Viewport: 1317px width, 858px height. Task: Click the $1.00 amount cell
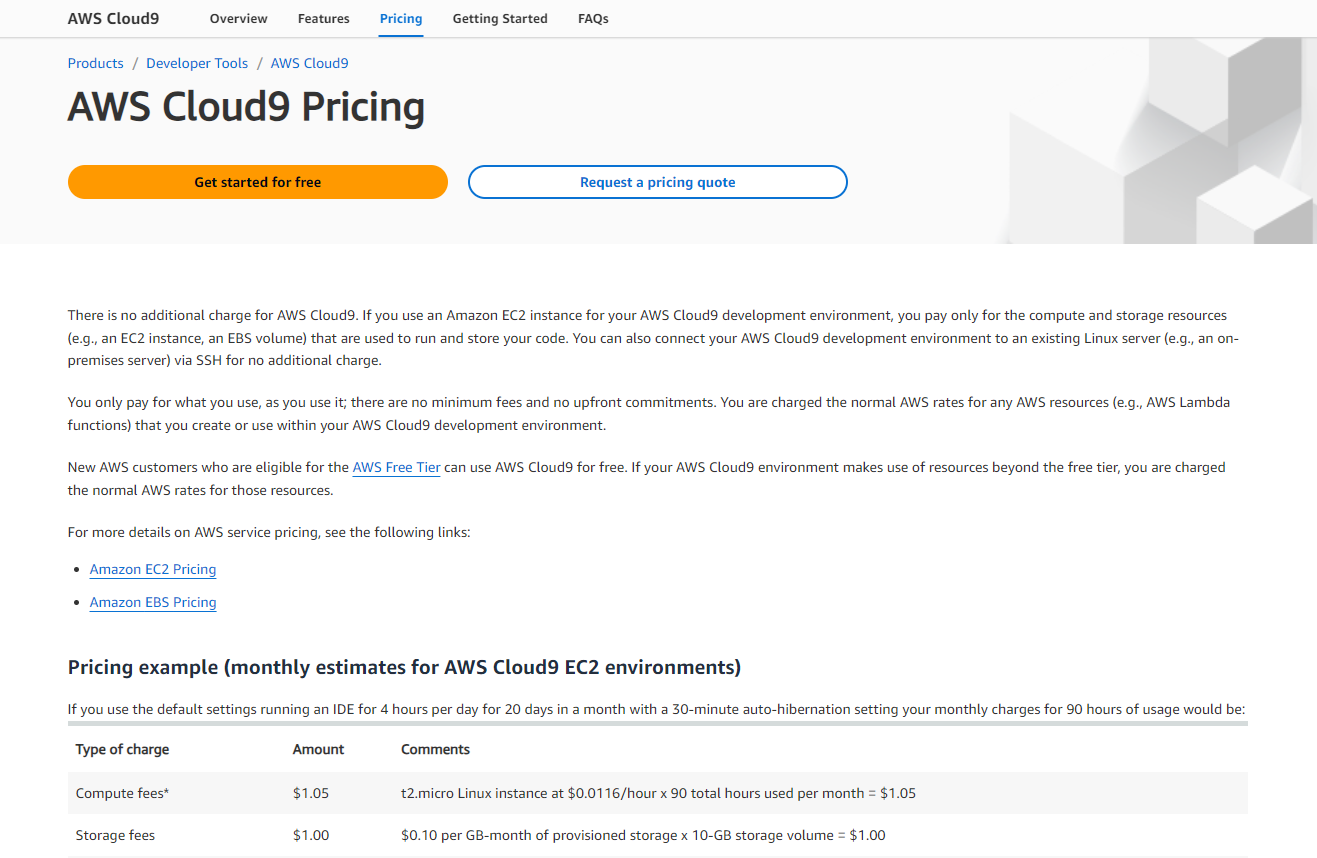pos(311,835)
